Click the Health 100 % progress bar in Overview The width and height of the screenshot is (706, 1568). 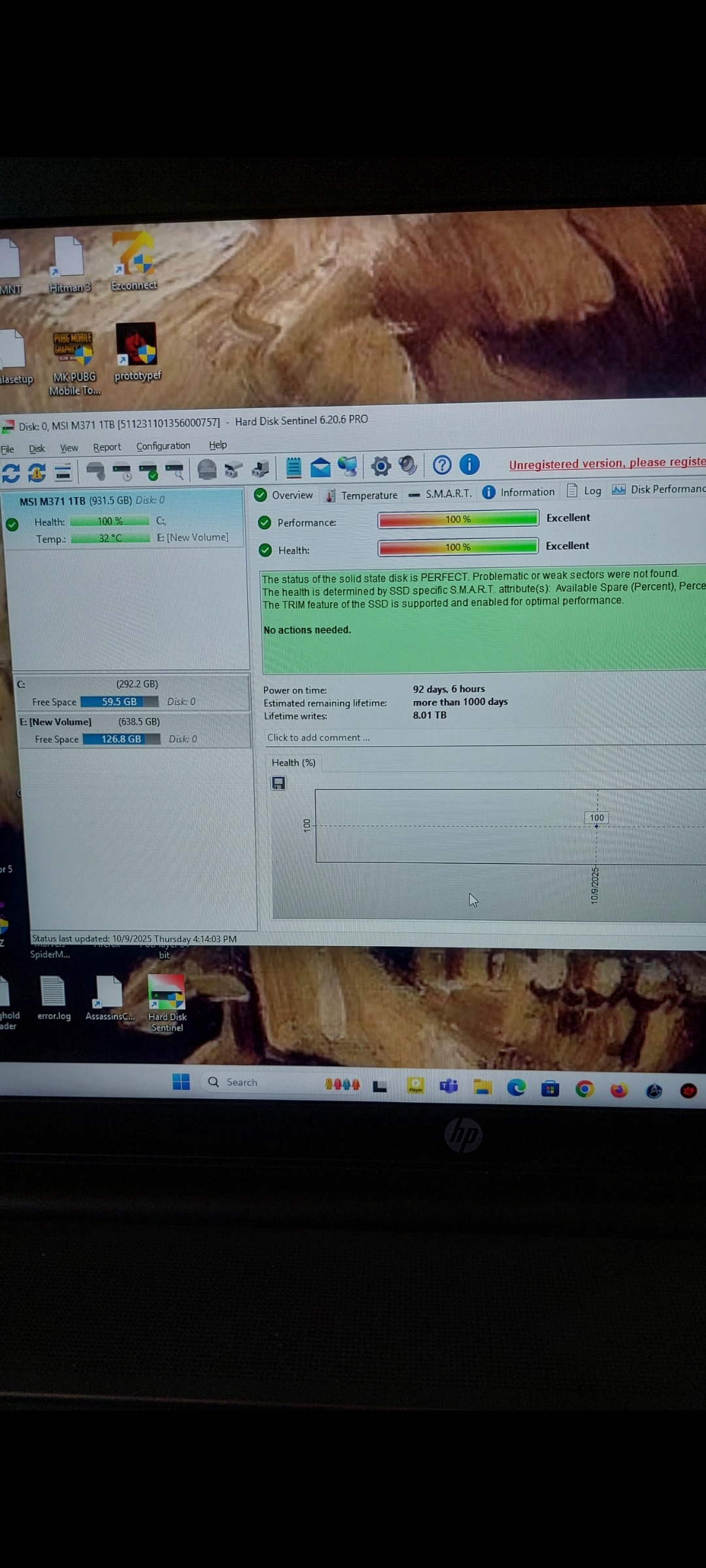(458, 547)
